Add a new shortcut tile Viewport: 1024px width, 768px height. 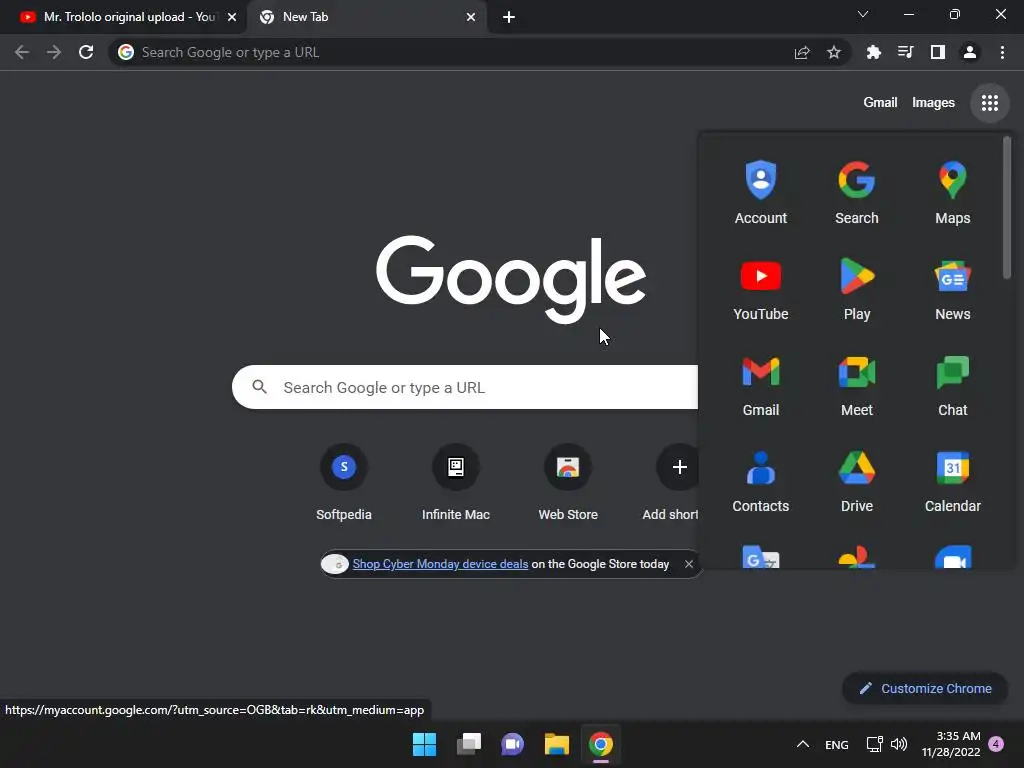click(673, 483)
